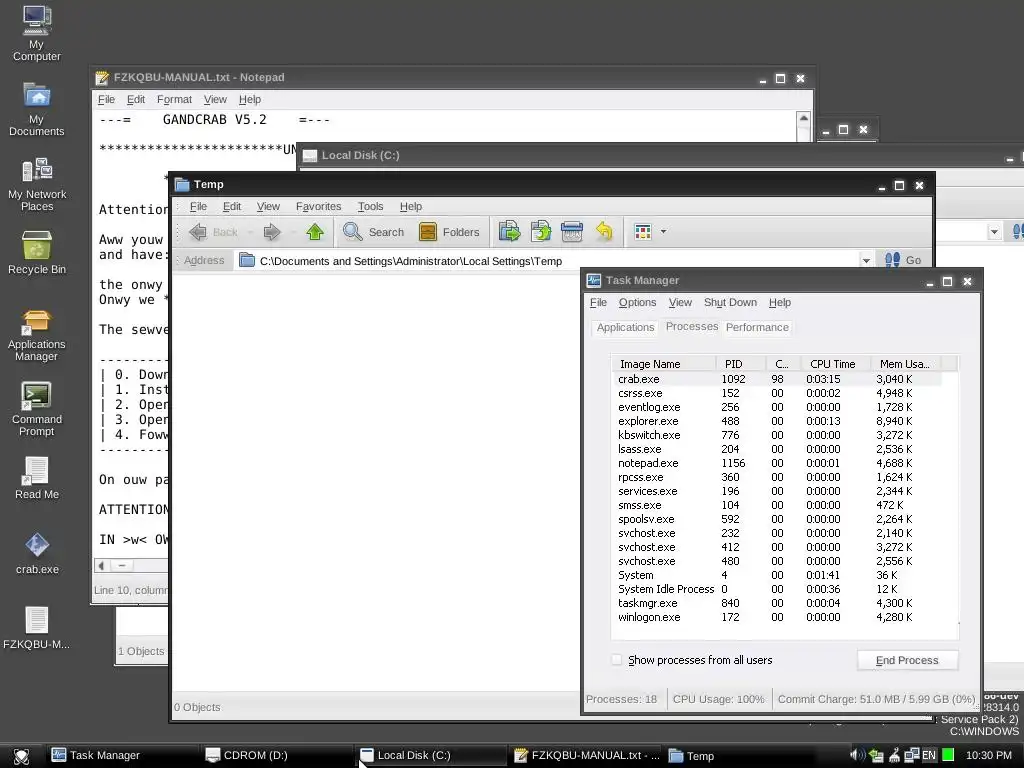1024x768 pixels.
Task: Sort processes by the CPU Time column
Action: point(837,364)
